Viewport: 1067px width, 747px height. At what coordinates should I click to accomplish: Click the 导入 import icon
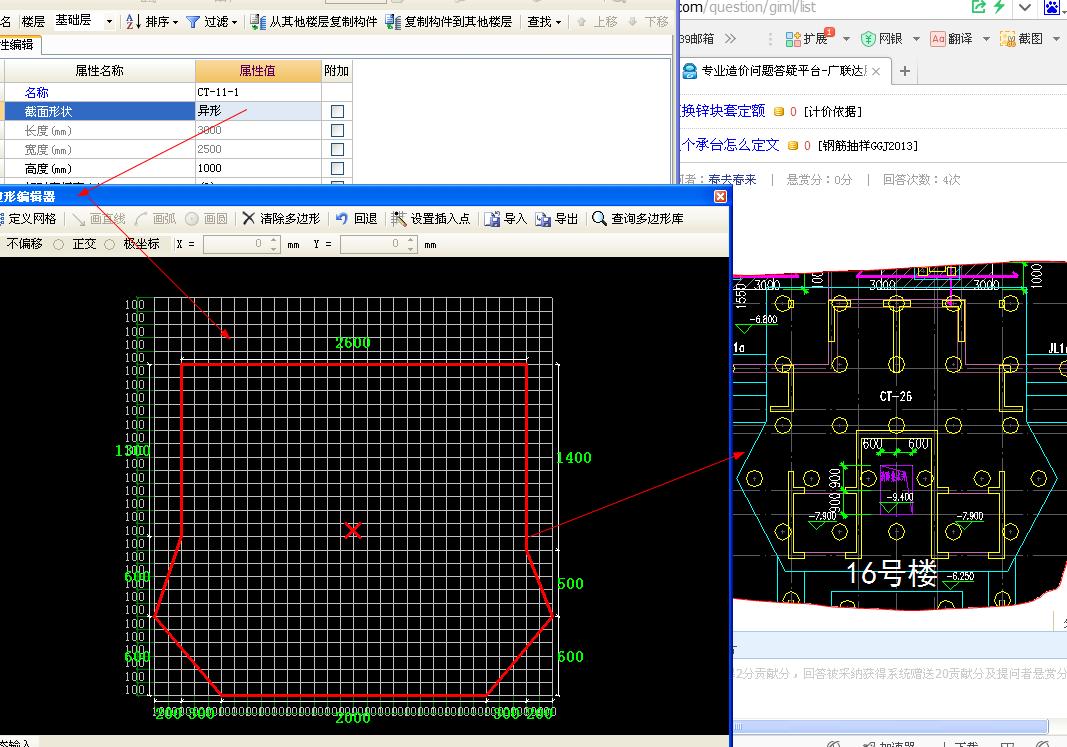click(x=491, y=219)
